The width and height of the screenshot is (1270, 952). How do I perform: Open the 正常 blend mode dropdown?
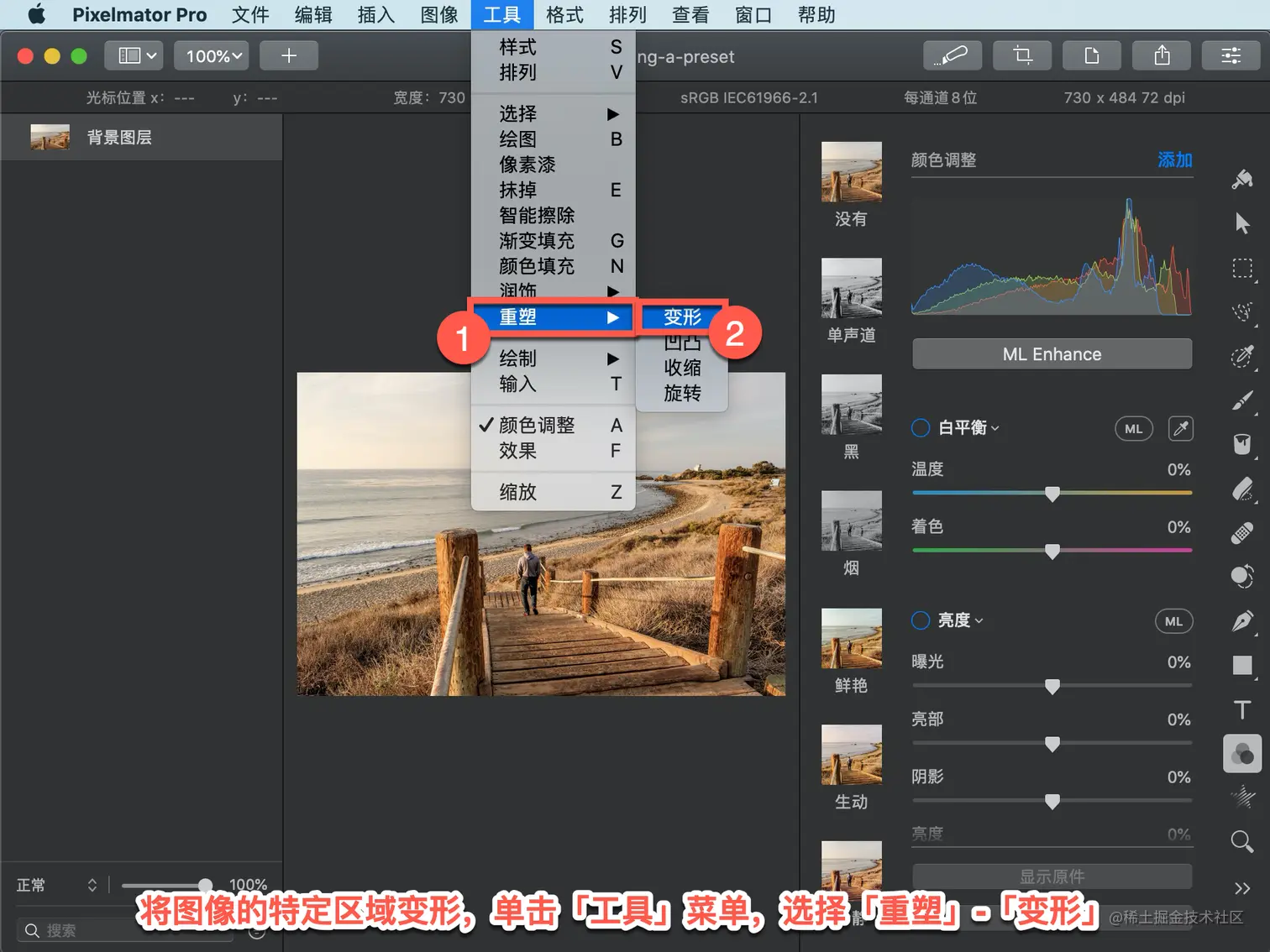(57, 885)
